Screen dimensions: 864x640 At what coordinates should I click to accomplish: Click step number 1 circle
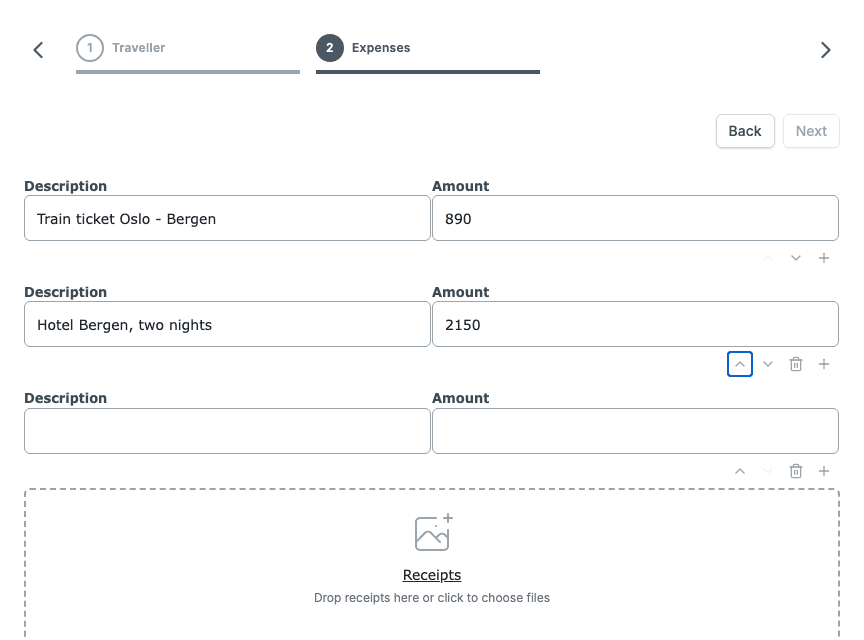[x=90, y=48]
